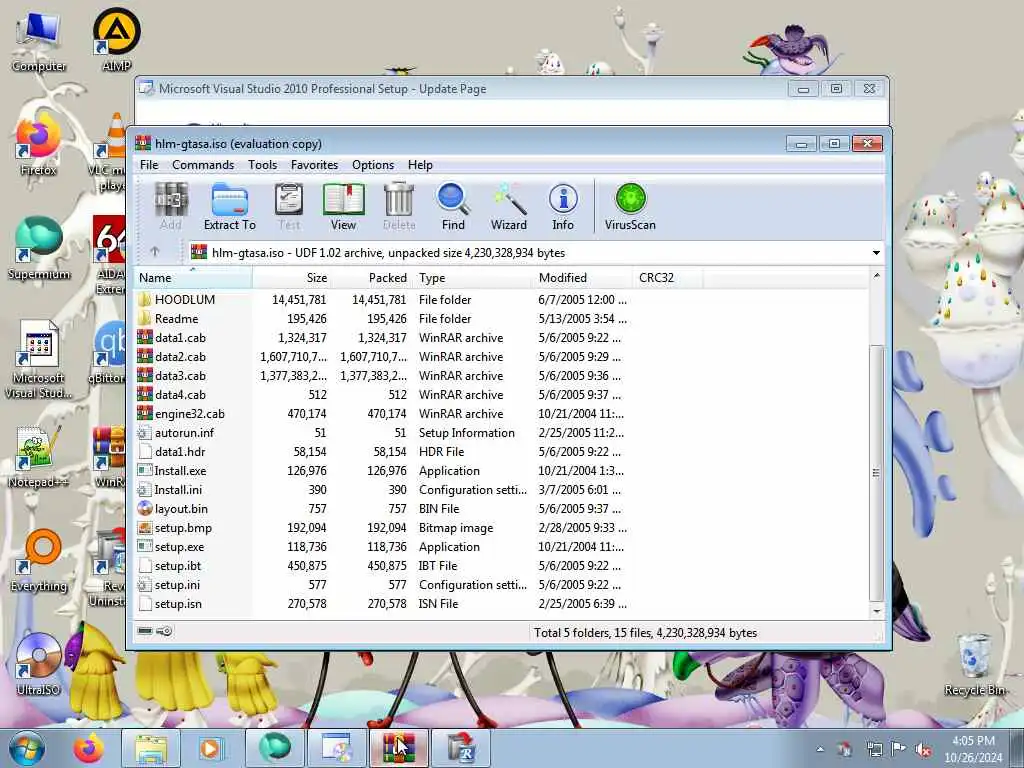Show hidden system tray icons

click(x=820, y=749)
